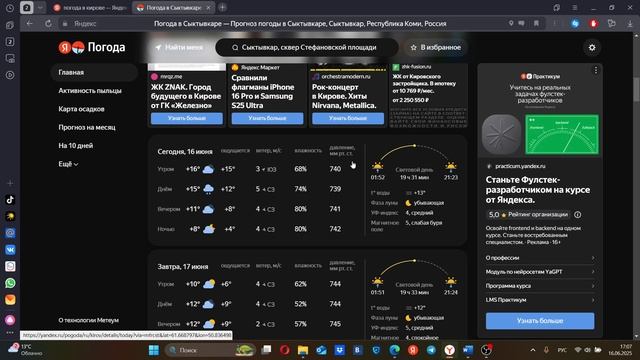Click the location pin icon in address bar
Image resolution: width=640 pixels, height=360 pixels.
pyautogui.click(x=511, y=23)
